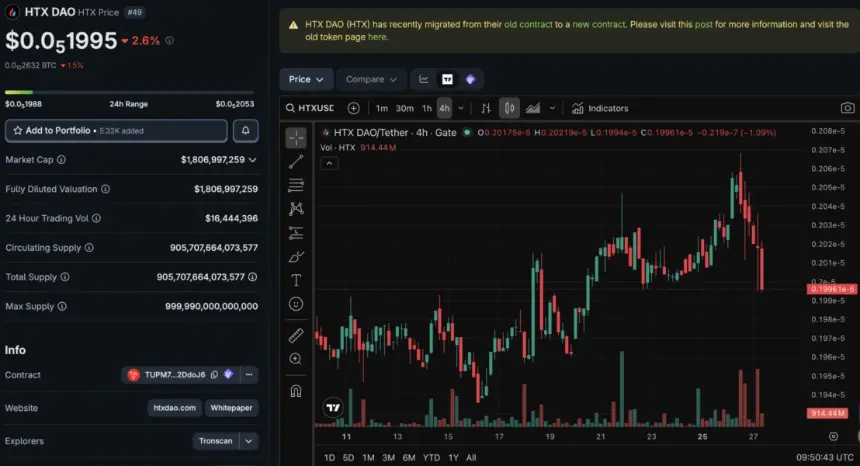The height and width of the screenshot is (466, 860).
Task: Expand the Market Cap details chevron
Action: [252, 160]
